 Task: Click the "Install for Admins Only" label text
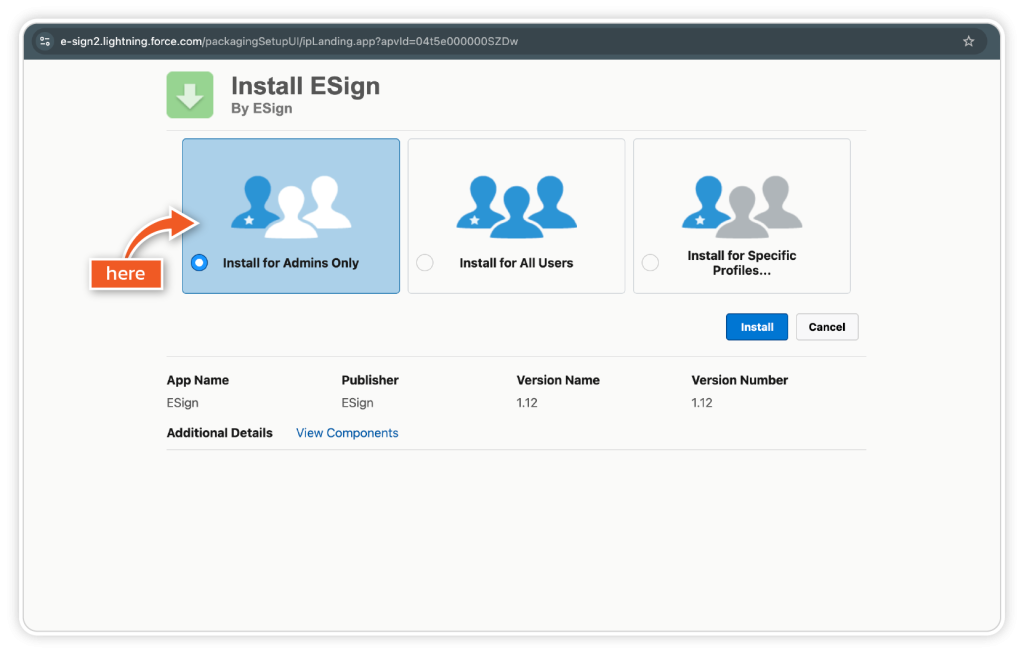point(291,263)
